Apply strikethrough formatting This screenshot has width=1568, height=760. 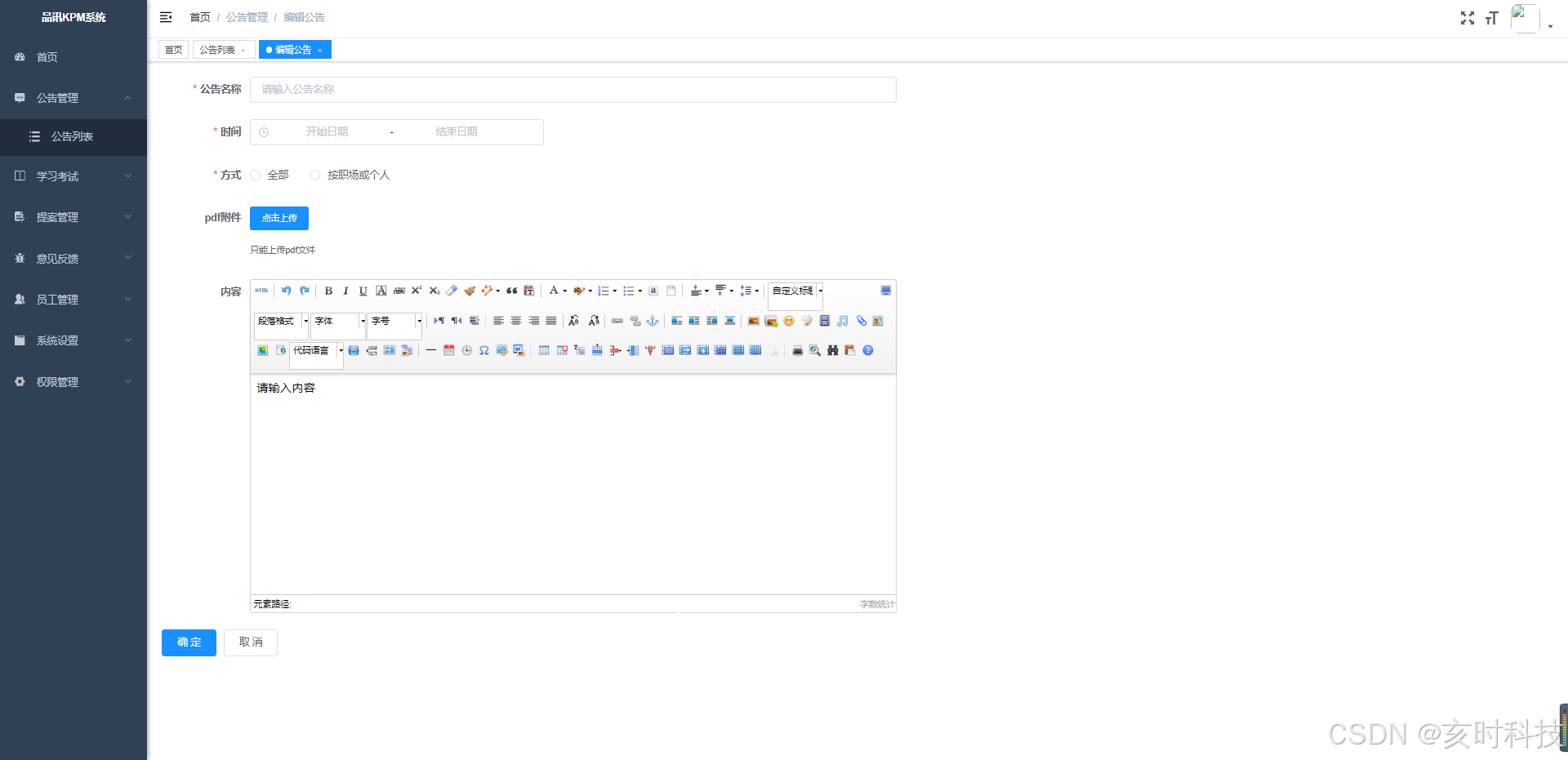399,291
